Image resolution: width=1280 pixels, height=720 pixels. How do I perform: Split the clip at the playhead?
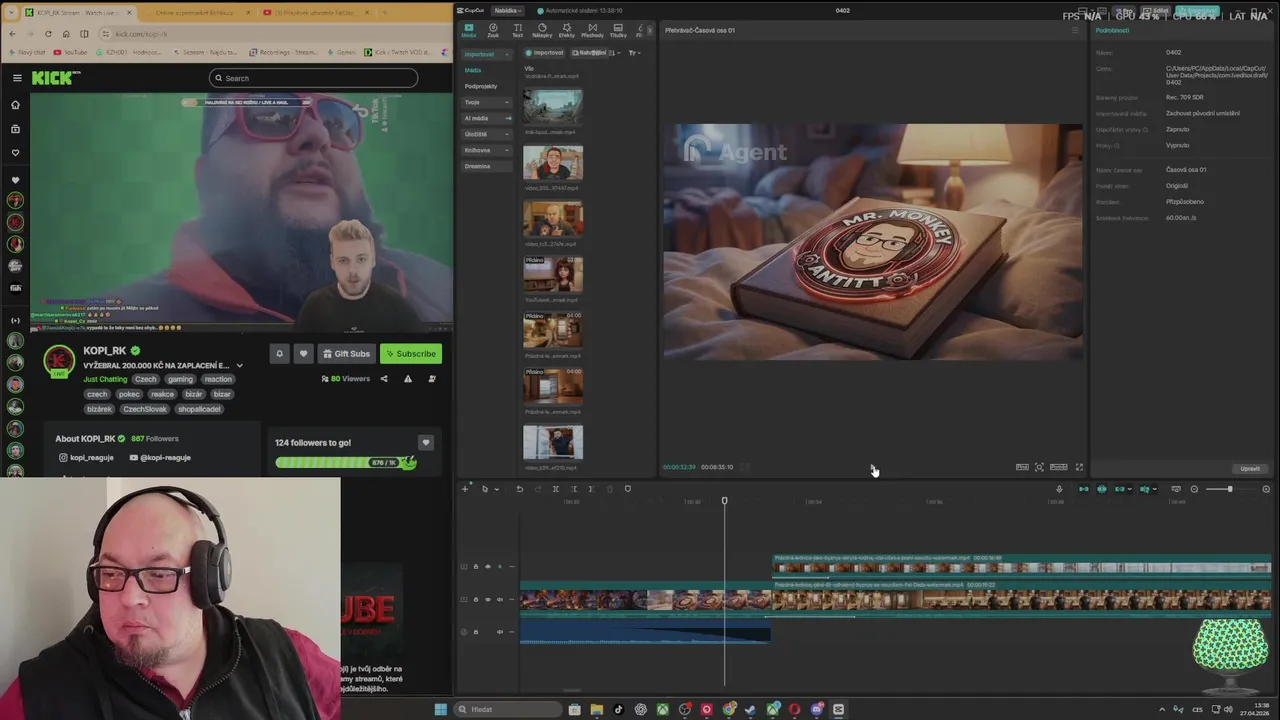[555, 489]
